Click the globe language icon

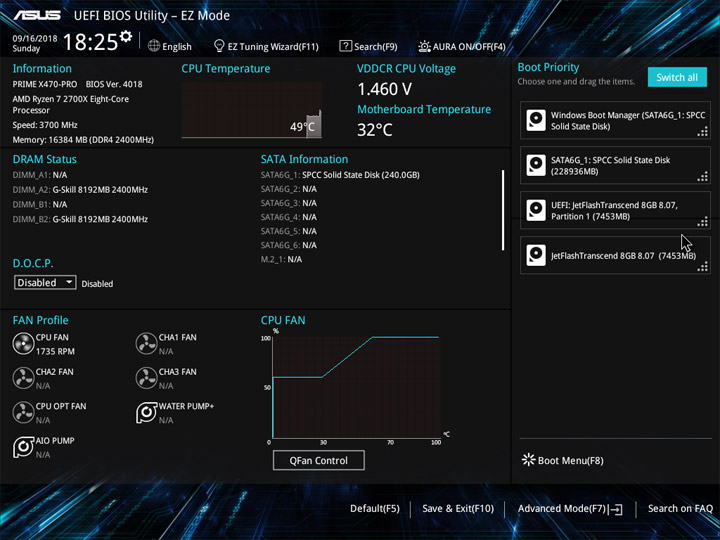click(154, 46)
